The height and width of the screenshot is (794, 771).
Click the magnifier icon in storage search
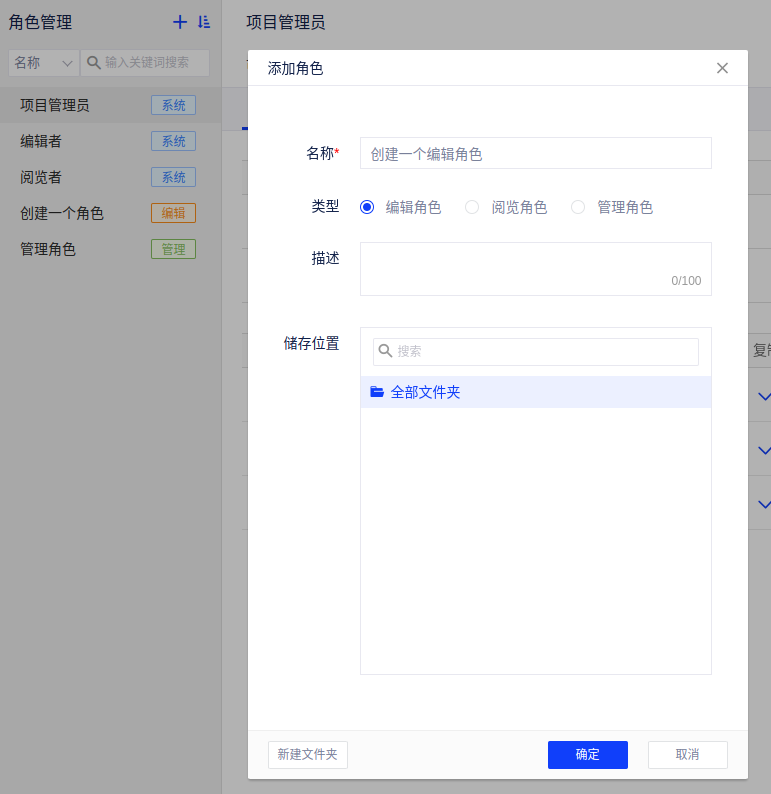pyautogui.click(x=385, y=351)
